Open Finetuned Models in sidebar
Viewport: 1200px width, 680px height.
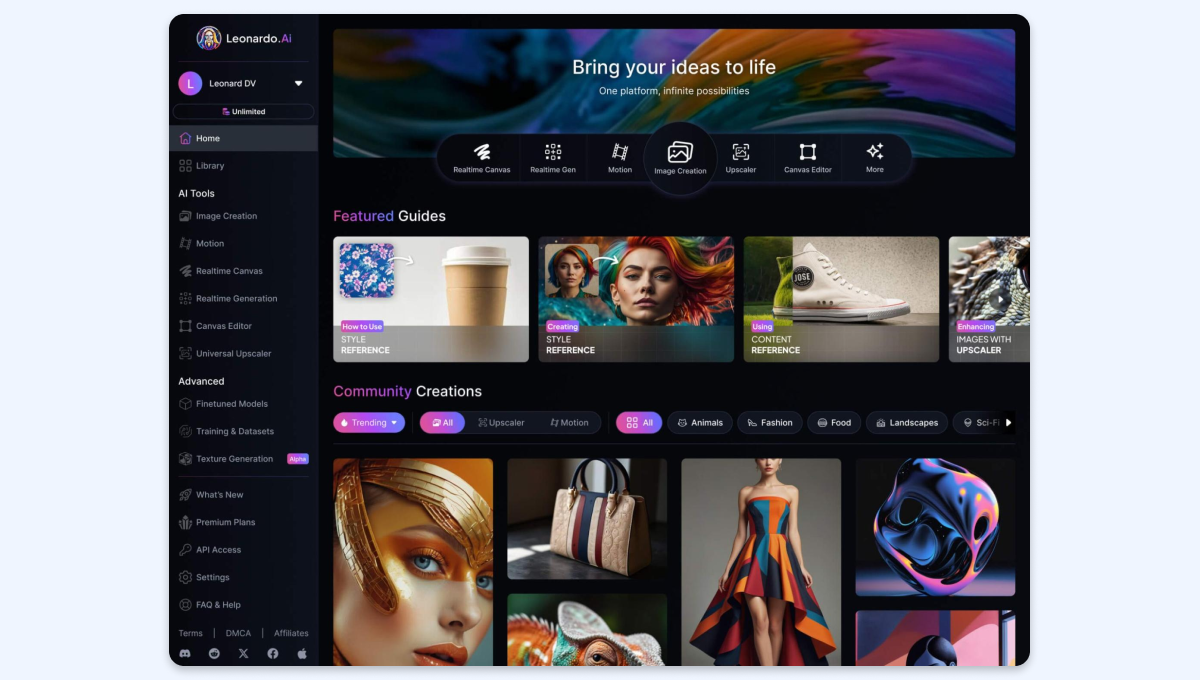point(231,404)
